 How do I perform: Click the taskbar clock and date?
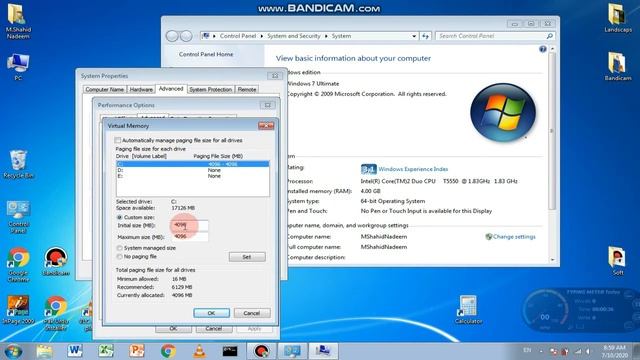[614, 351]
